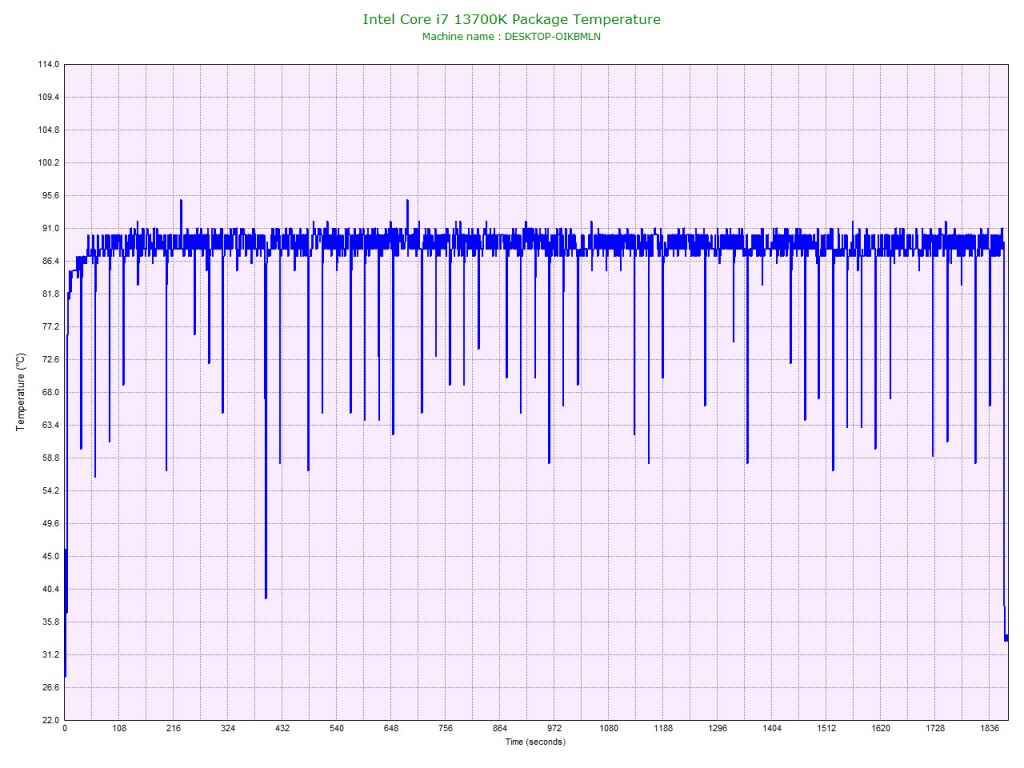Click the final temperature drop at the chart's right edge
Image resolution: width=1024 pixels, height=768 pixels.
(1005, 636)
